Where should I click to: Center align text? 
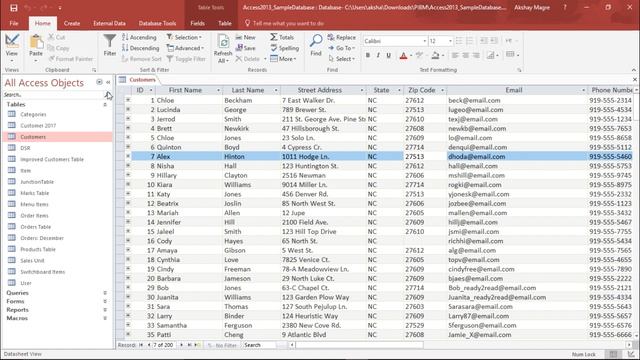pyautogui.click(x=465, y=55)
